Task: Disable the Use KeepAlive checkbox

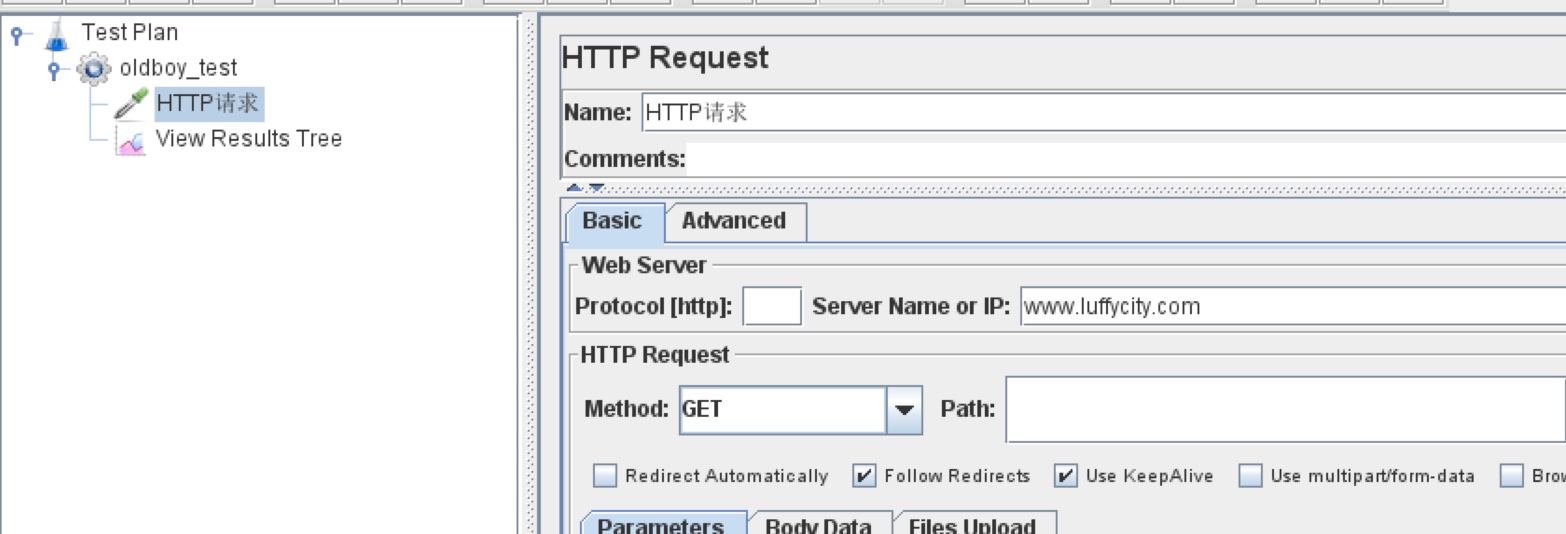Action: coord(1067,476)
